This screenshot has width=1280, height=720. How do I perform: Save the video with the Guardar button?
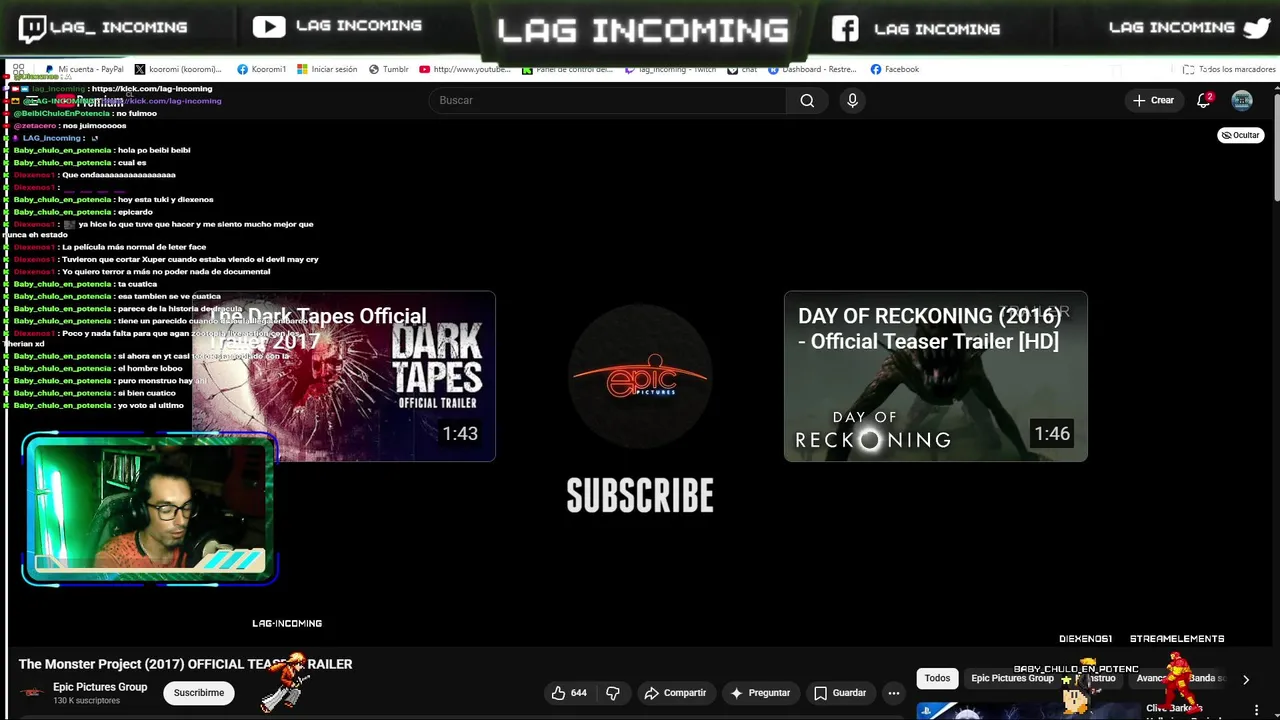(839, 693)
